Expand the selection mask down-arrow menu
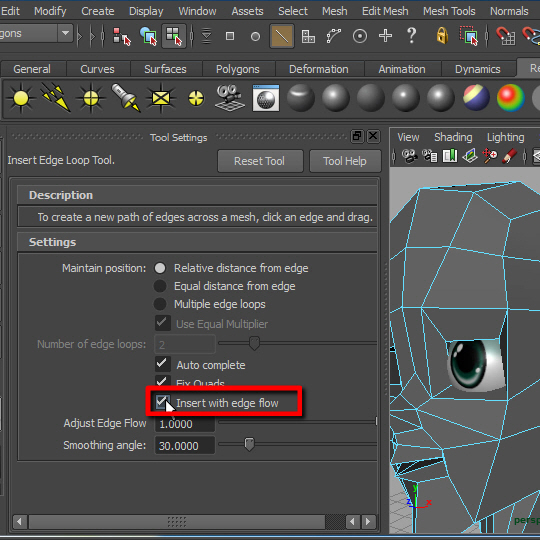 coord(206,36)
